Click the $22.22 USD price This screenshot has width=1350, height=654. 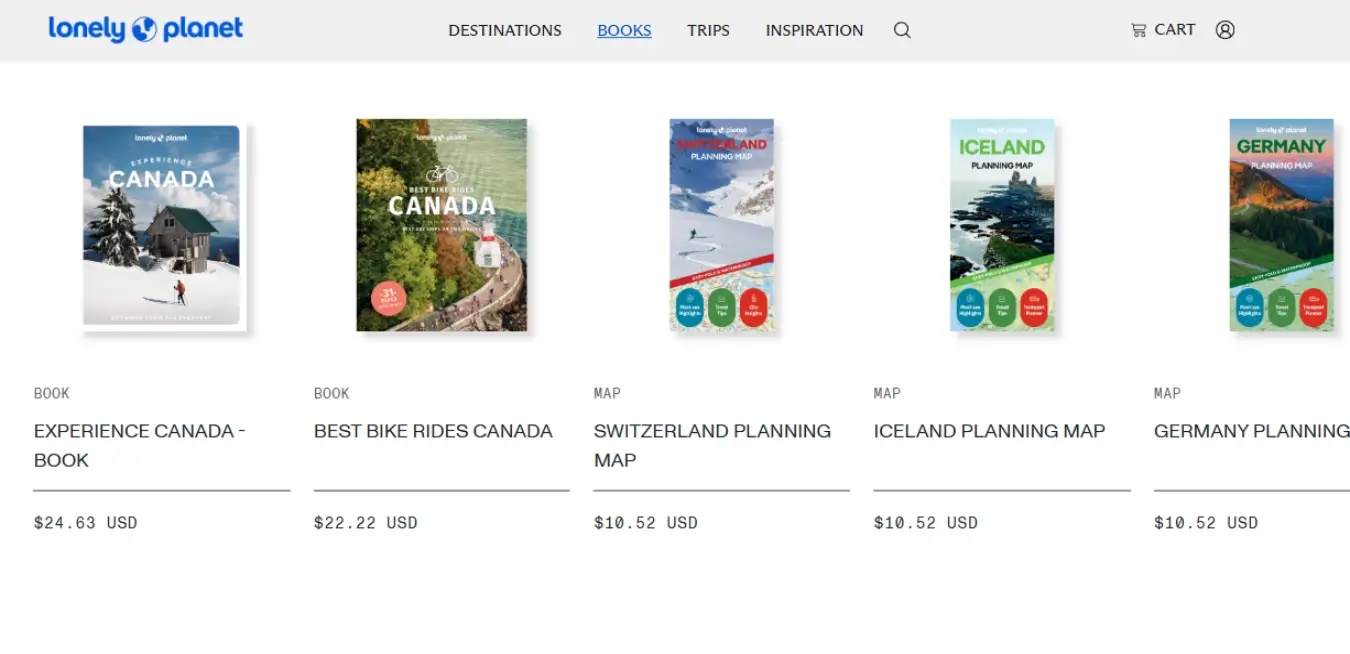click(x=365, y=522)
